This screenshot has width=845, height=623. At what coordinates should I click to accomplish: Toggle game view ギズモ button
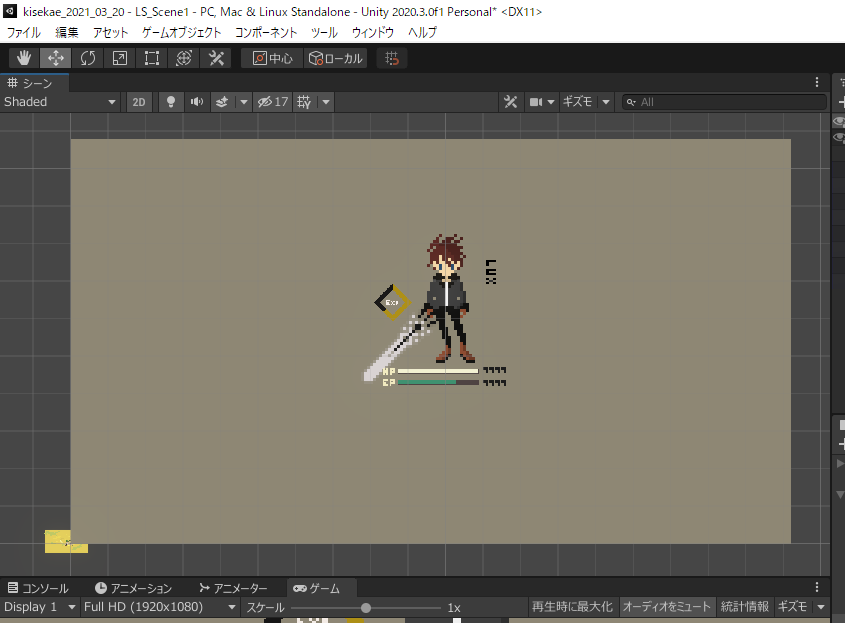pyautogui.click(x=792, y=607)
